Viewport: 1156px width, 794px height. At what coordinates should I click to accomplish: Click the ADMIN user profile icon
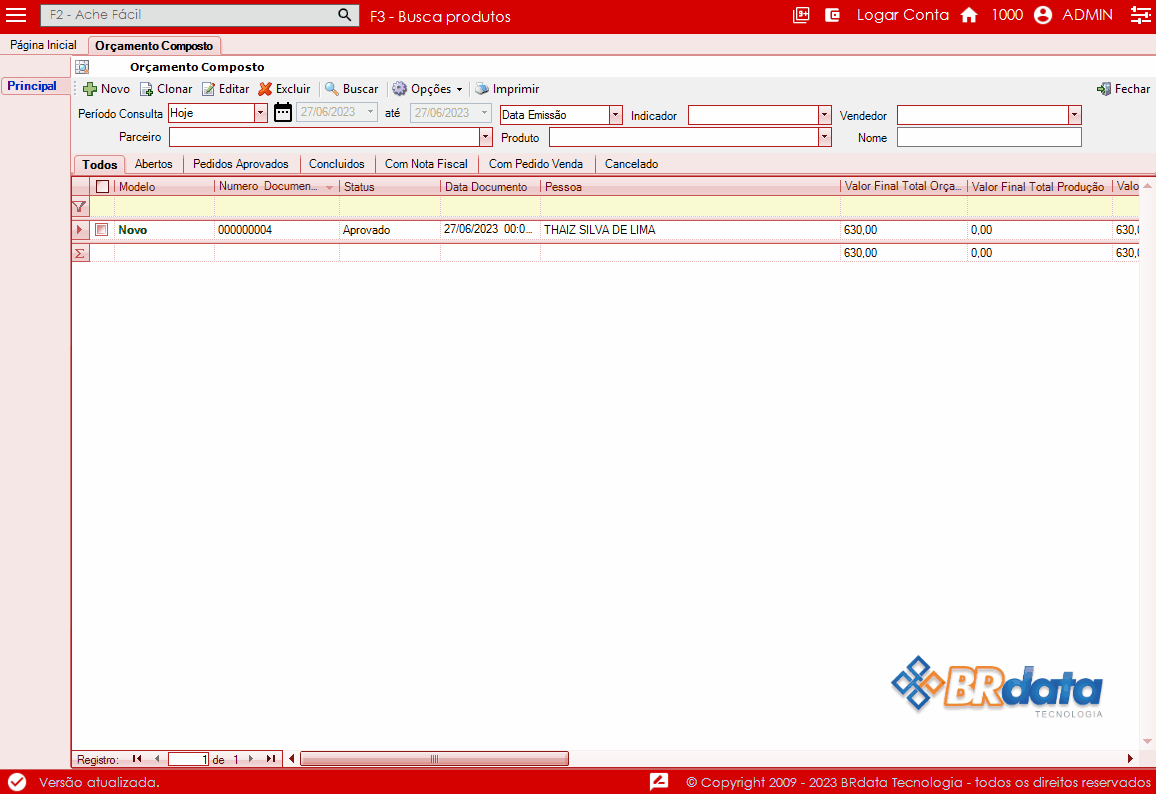[1043, 15]
